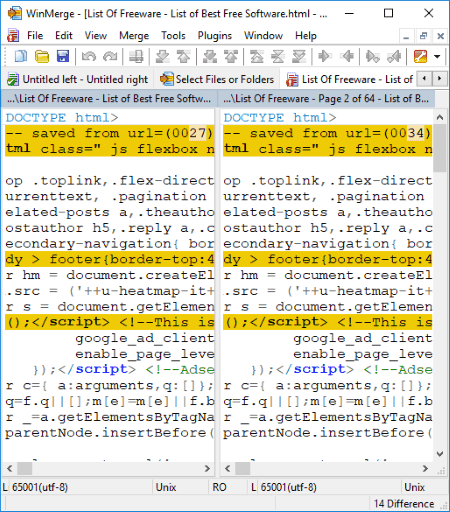
Task: Click vertical scrollbar down arrow
Action: click(x=440, y=454)
